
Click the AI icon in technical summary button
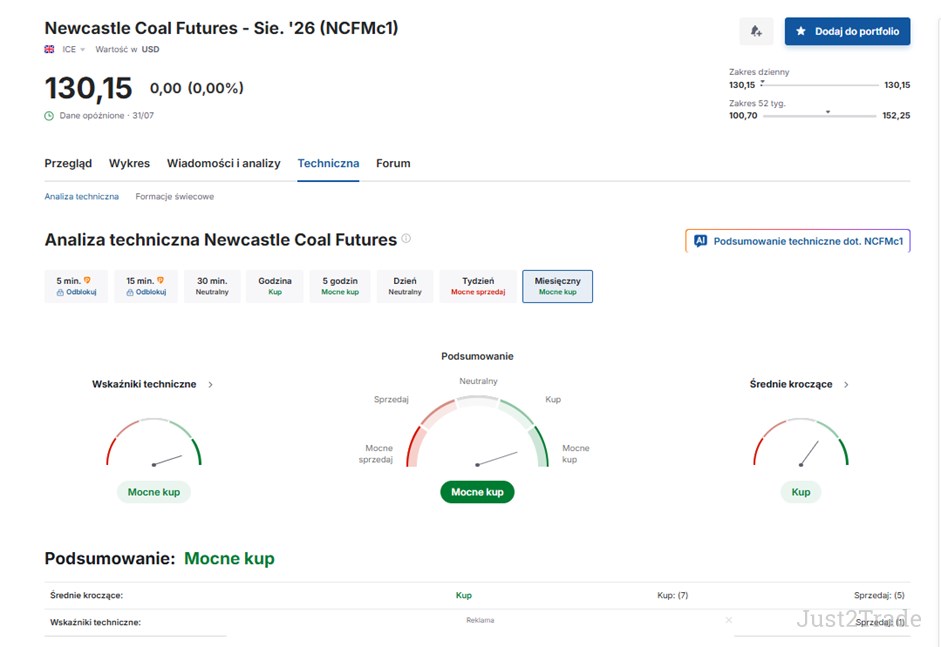click(700, 241)
